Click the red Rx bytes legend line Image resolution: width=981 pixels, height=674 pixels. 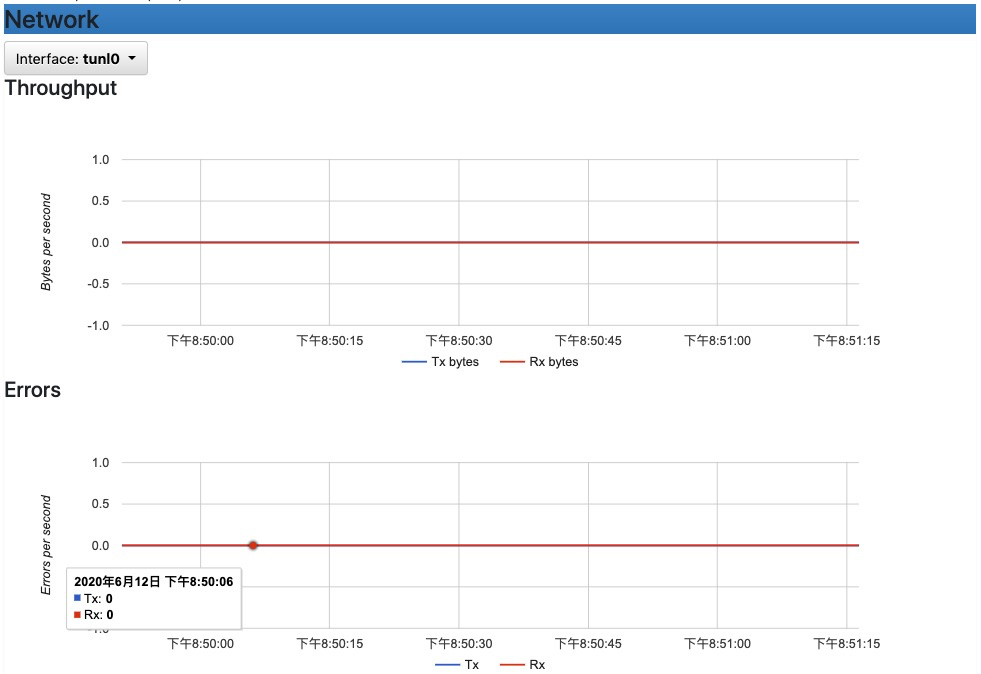(512, 362)
